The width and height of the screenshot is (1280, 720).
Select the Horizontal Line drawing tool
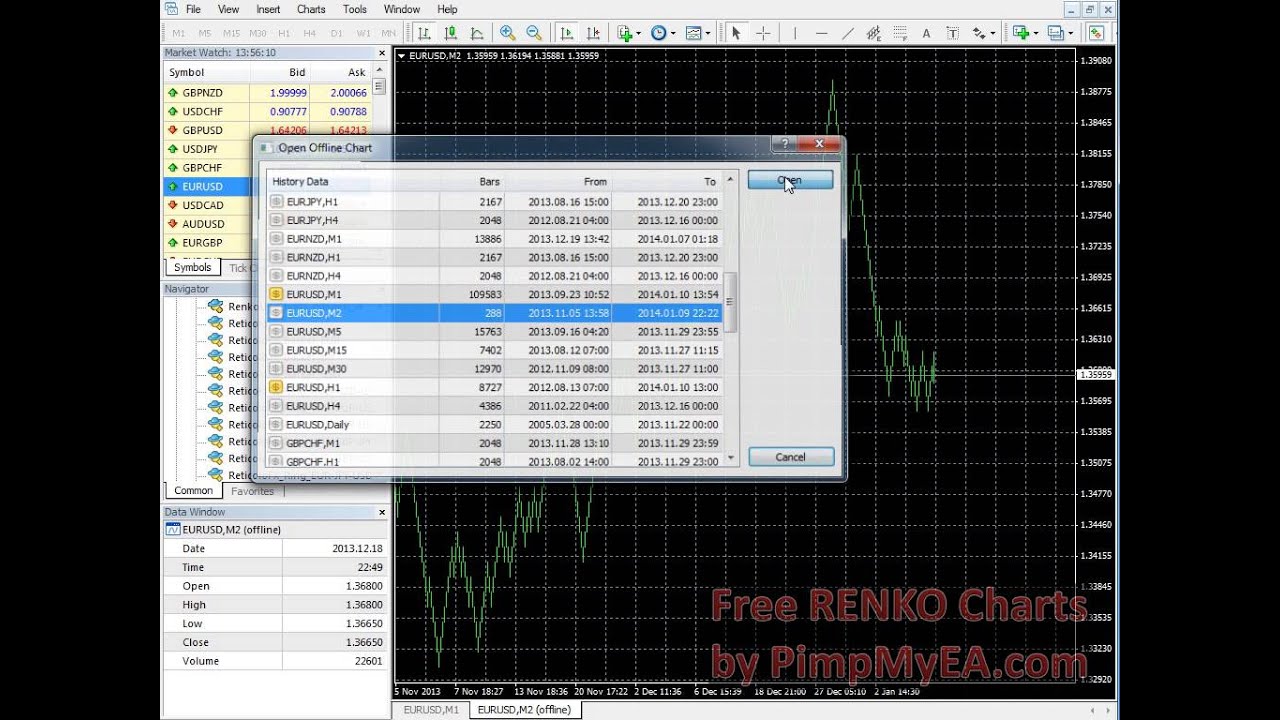[x=822, y=33]
